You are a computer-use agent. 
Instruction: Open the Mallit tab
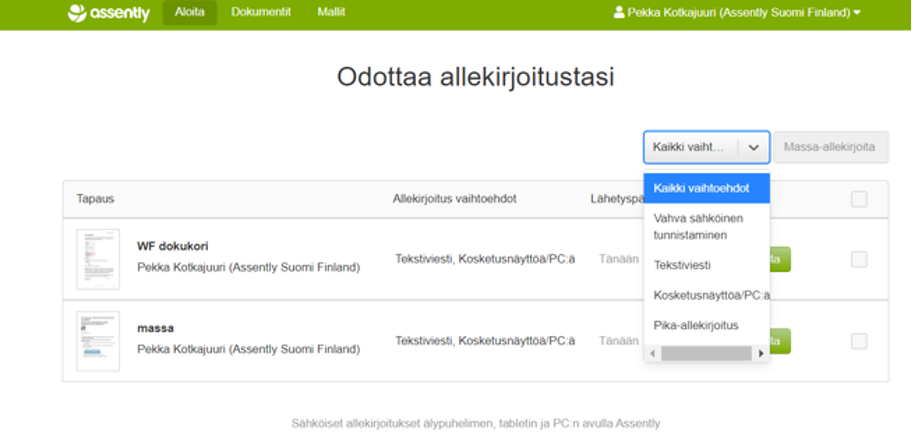pos(332,12)
